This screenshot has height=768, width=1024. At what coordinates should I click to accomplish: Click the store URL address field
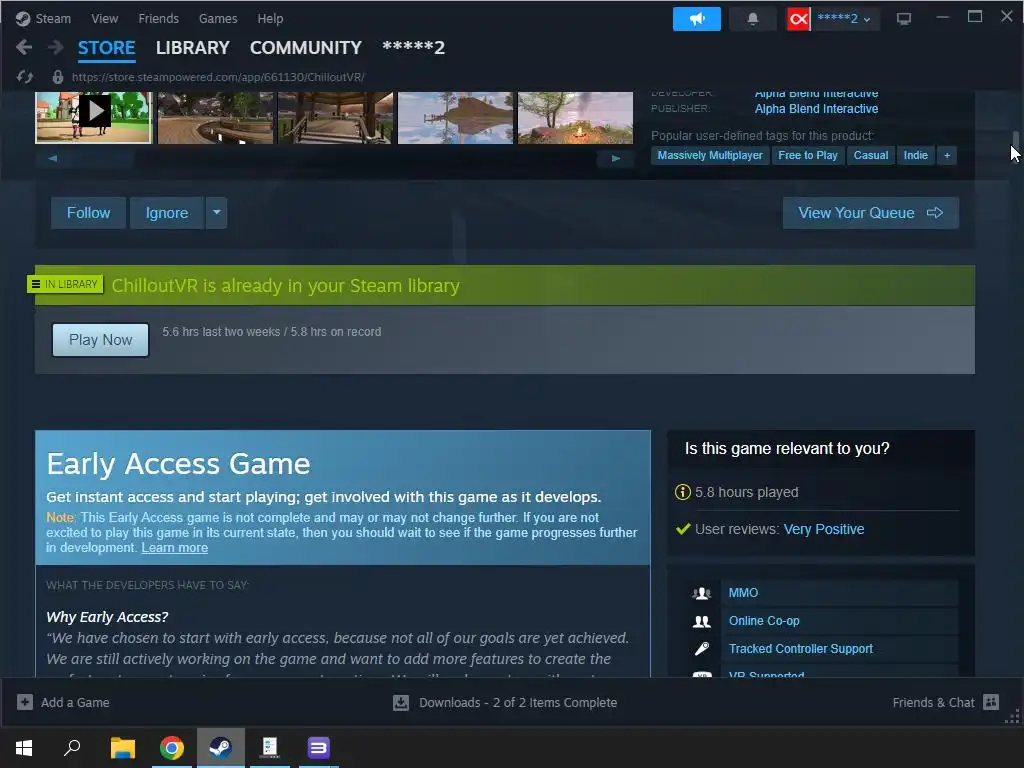pos(218,77)
